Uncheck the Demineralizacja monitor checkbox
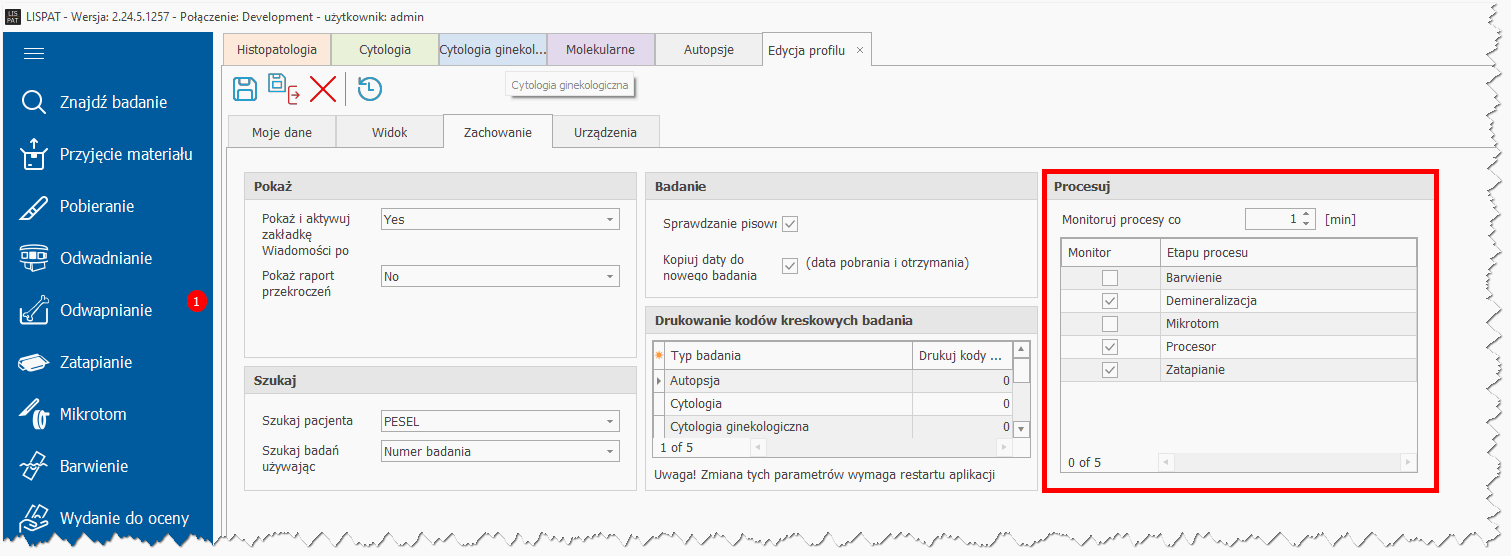Viewport: 1511px width, 556px height. [1110, 301]
